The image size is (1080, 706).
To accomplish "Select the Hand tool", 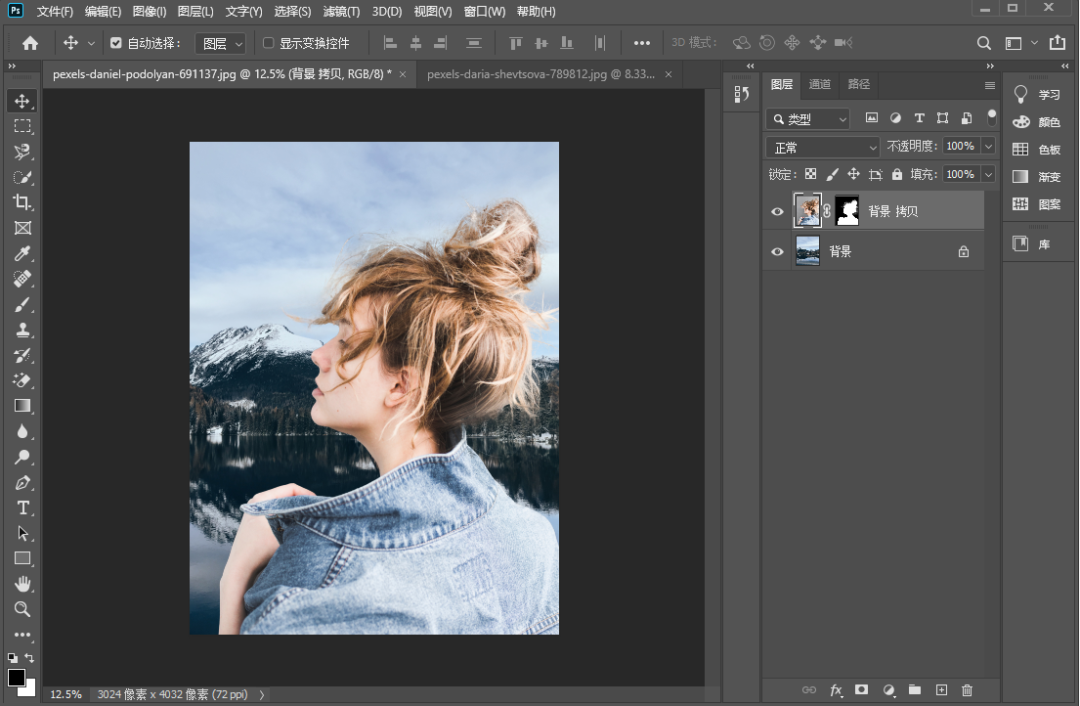I will [22, 584].
